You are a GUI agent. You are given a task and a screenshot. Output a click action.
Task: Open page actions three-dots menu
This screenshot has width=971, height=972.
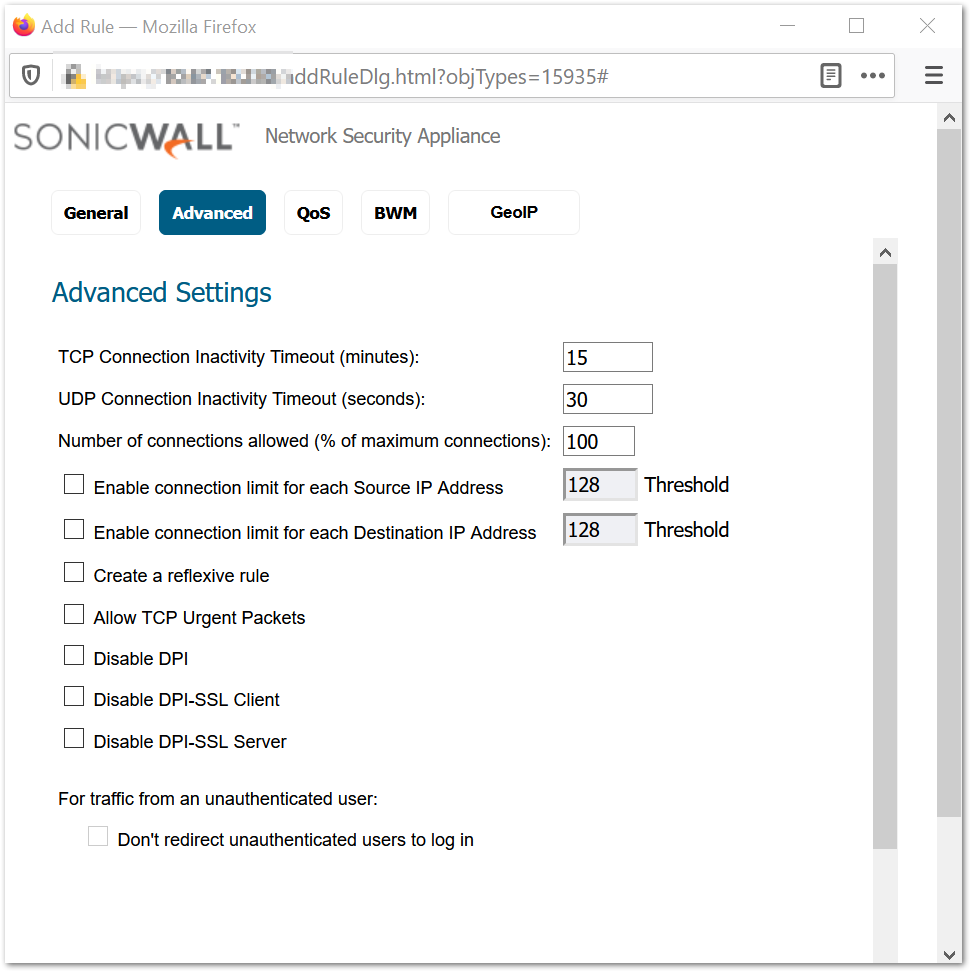click(x=872, y=76)
